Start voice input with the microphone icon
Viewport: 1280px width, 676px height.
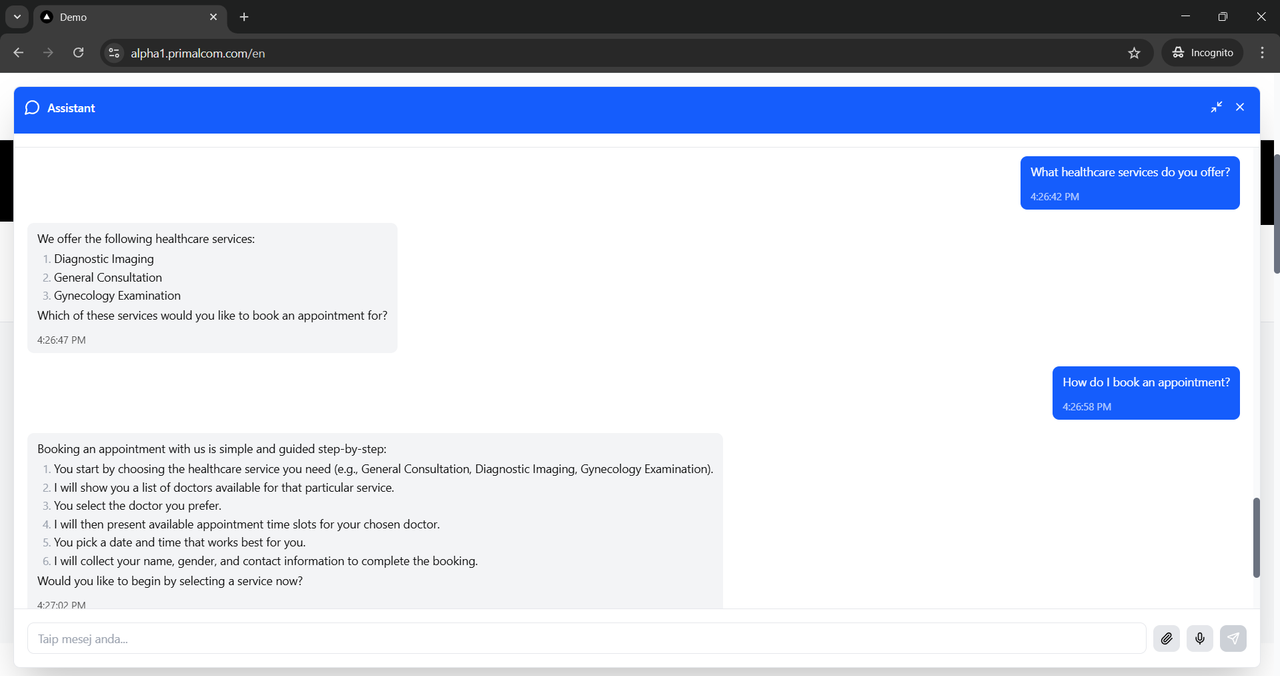point(1200,638)
